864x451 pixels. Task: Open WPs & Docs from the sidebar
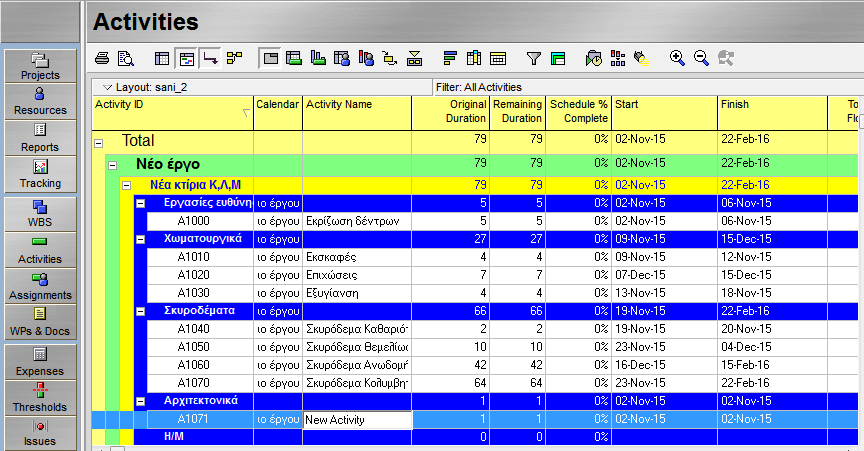click(40, 322)
